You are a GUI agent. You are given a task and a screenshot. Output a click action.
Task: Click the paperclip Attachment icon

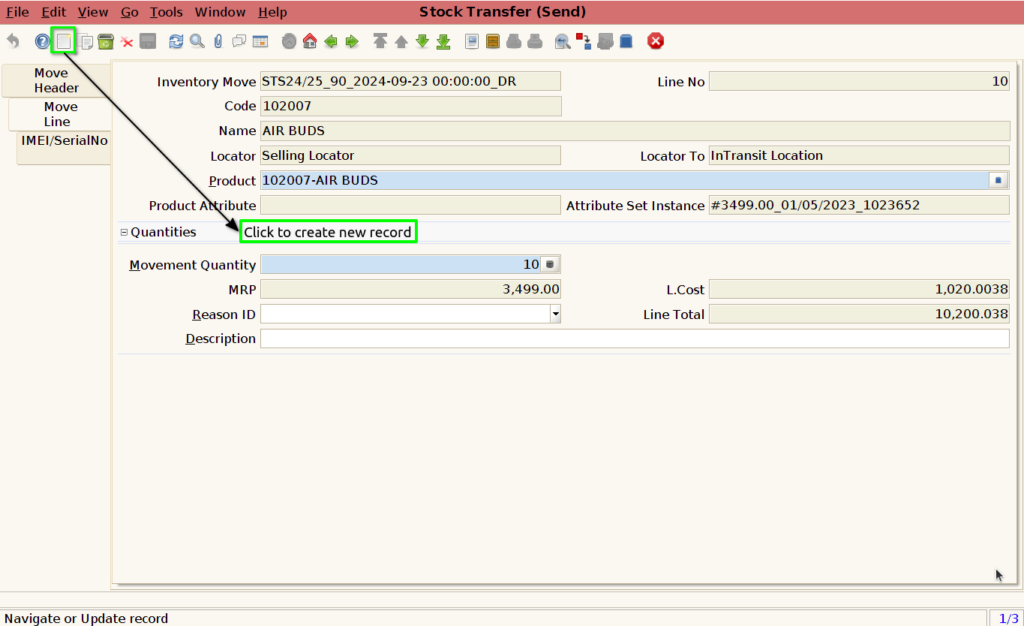218,41
